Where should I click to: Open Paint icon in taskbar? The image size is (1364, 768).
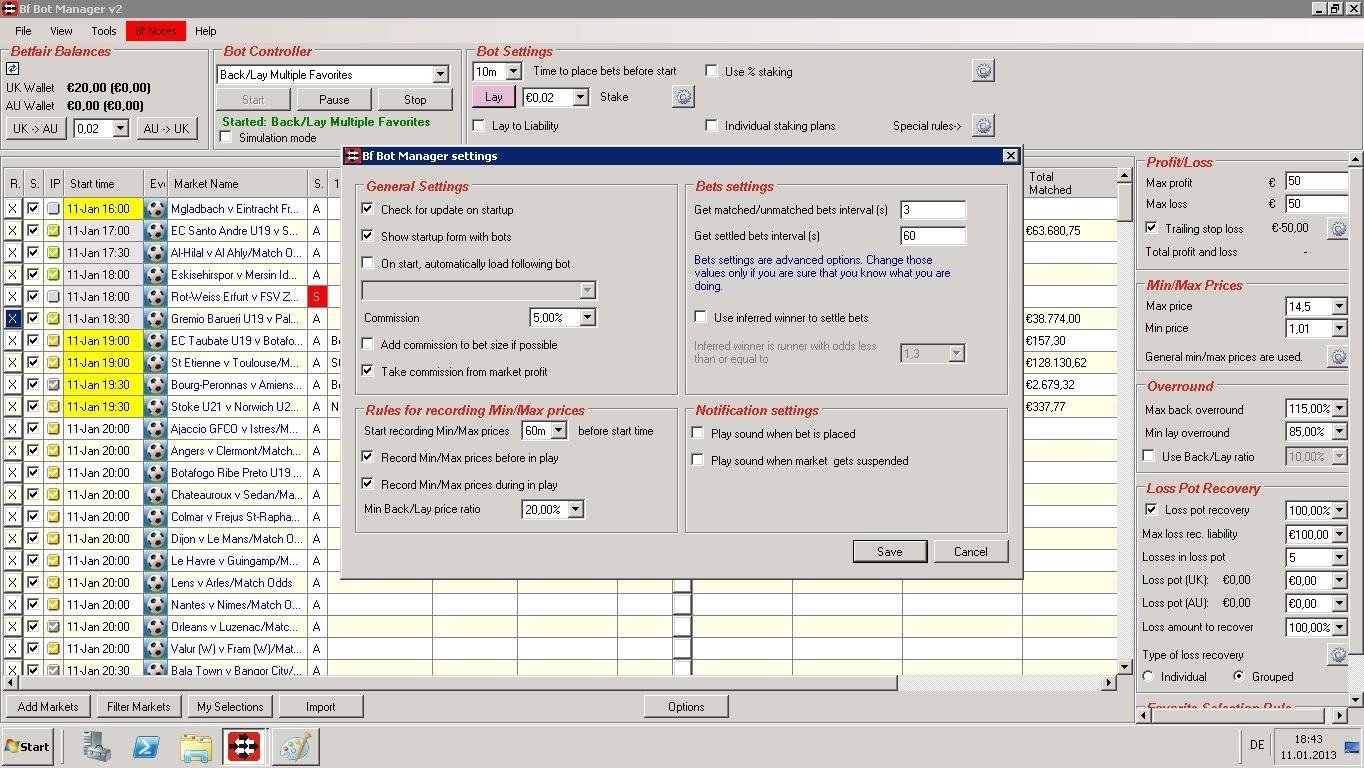coord(294,746)
